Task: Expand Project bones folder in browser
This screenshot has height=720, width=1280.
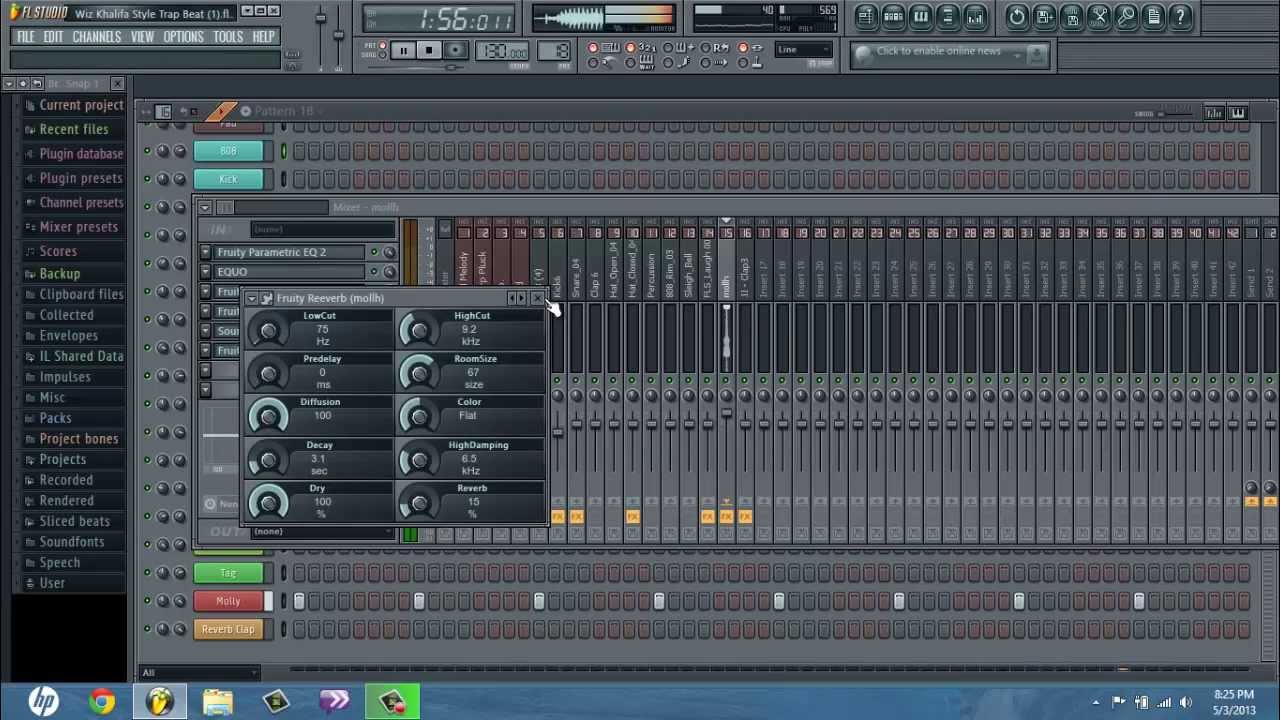Action: [x=78, y=439]
